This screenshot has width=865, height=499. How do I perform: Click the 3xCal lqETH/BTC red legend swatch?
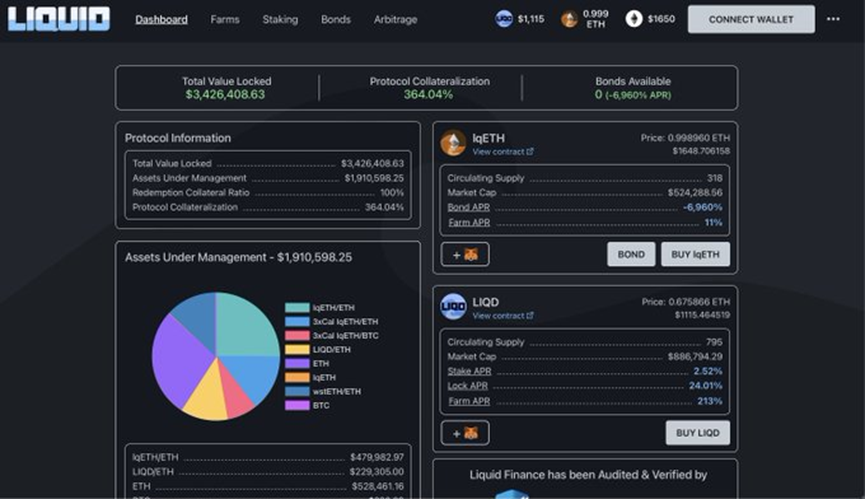297,335
